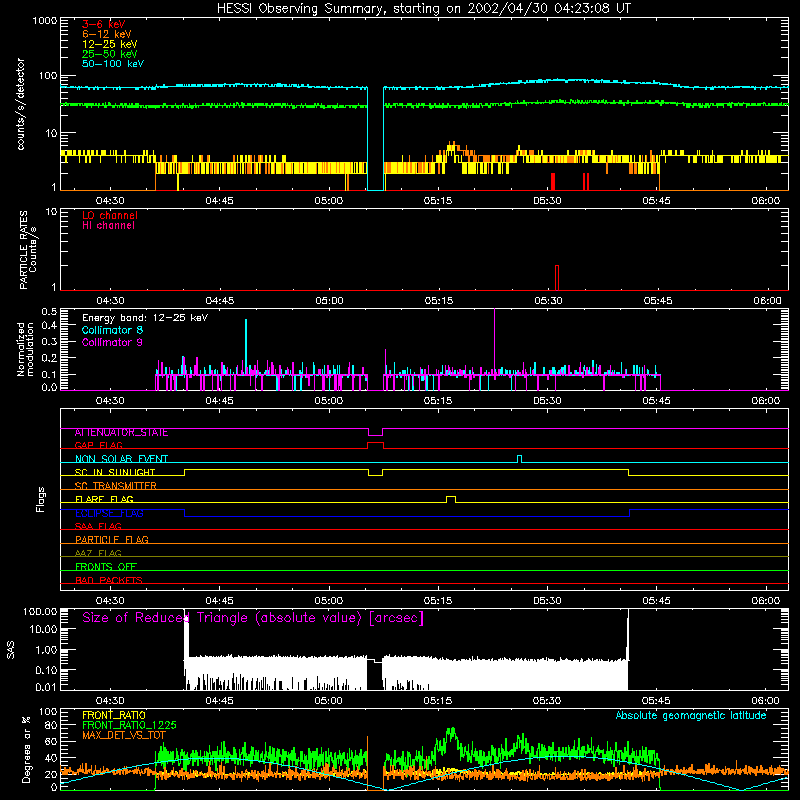Select the cyan 50-100 keV legend label
This screenshot has width=800, height=800.
pyautogui.click(x=113, y=64)
